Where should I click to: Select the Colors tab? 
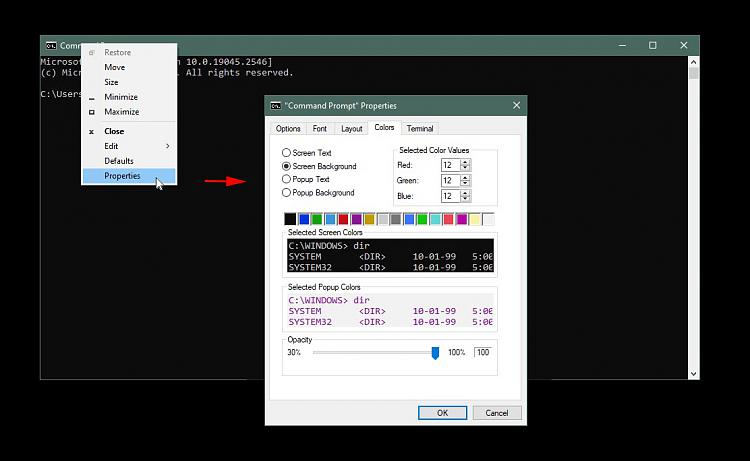pyautogui.click(x=384, y=128)
